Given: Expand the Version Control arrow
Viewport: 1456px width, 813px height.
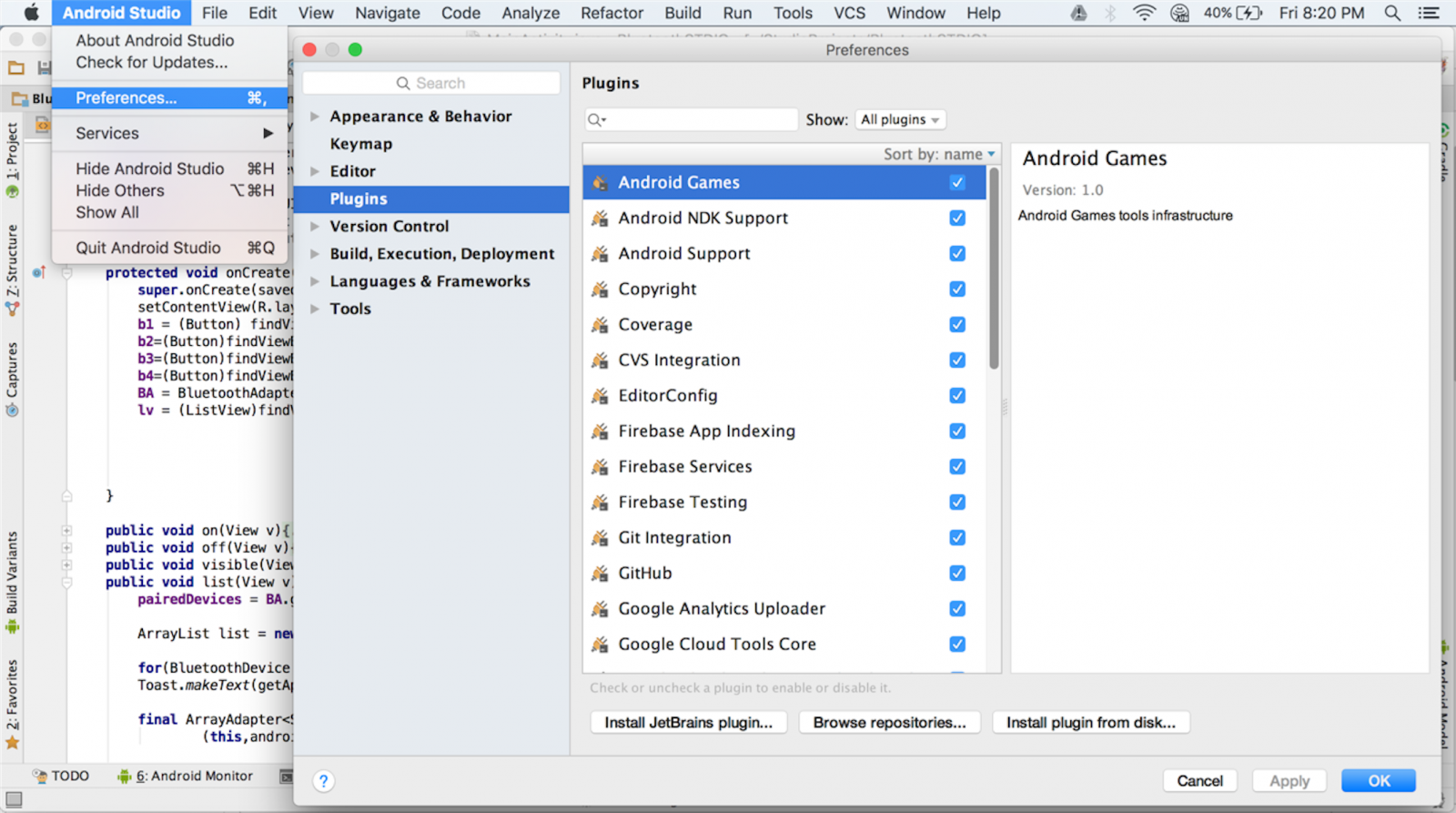Looking at the screenshot, I should [315, 227].
